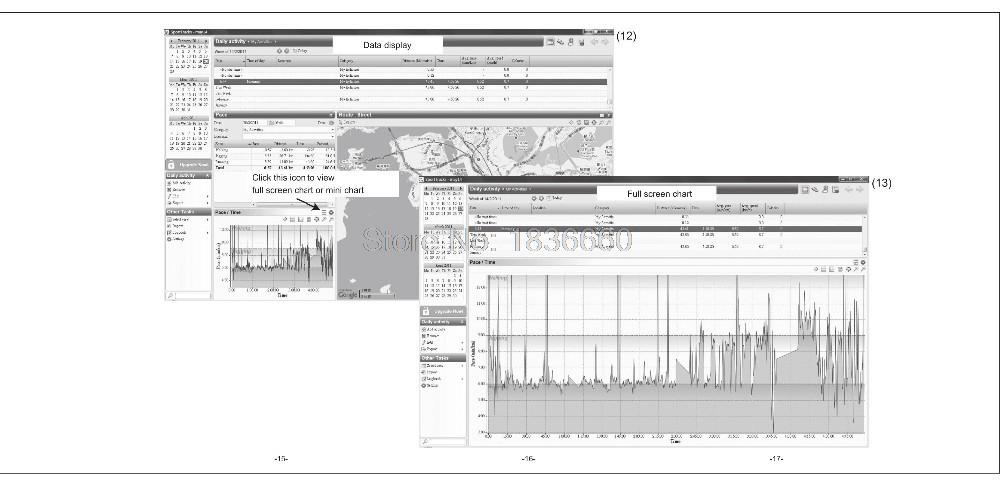Click the full screen chart icon in Pace/Time panel

coord(324,211)
